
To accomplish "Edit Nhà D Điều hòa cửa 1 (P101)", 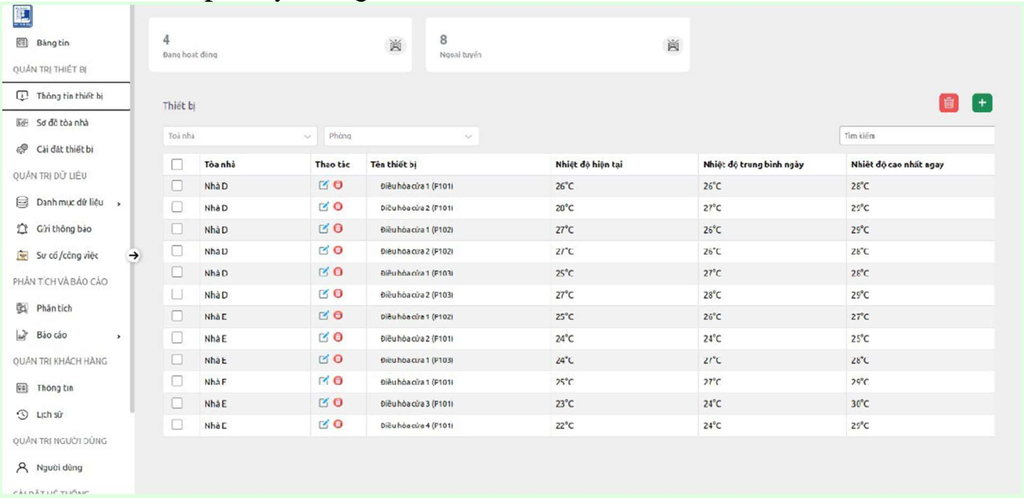I will (323, 185).
